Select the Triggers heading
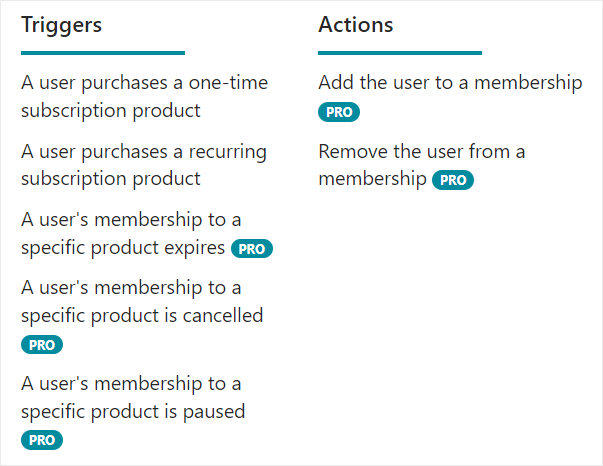This screenshot has height=466, width=603. tap(62, 25)
